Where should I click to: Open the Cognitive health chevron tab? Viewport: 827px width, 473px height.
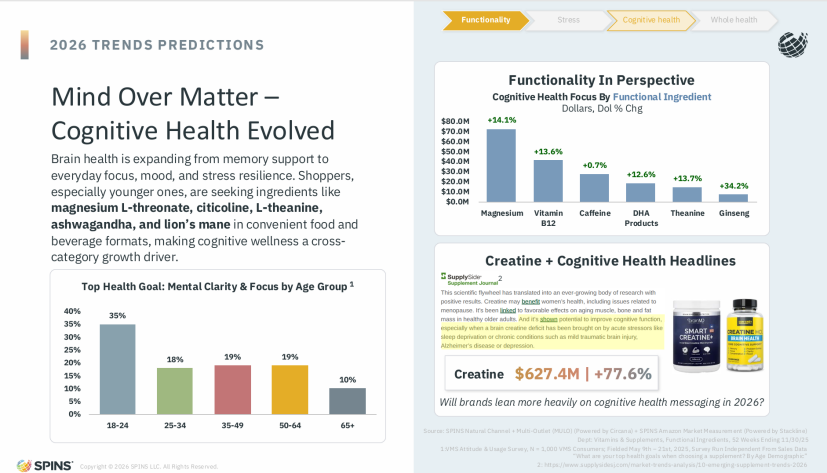coord(651,19)
